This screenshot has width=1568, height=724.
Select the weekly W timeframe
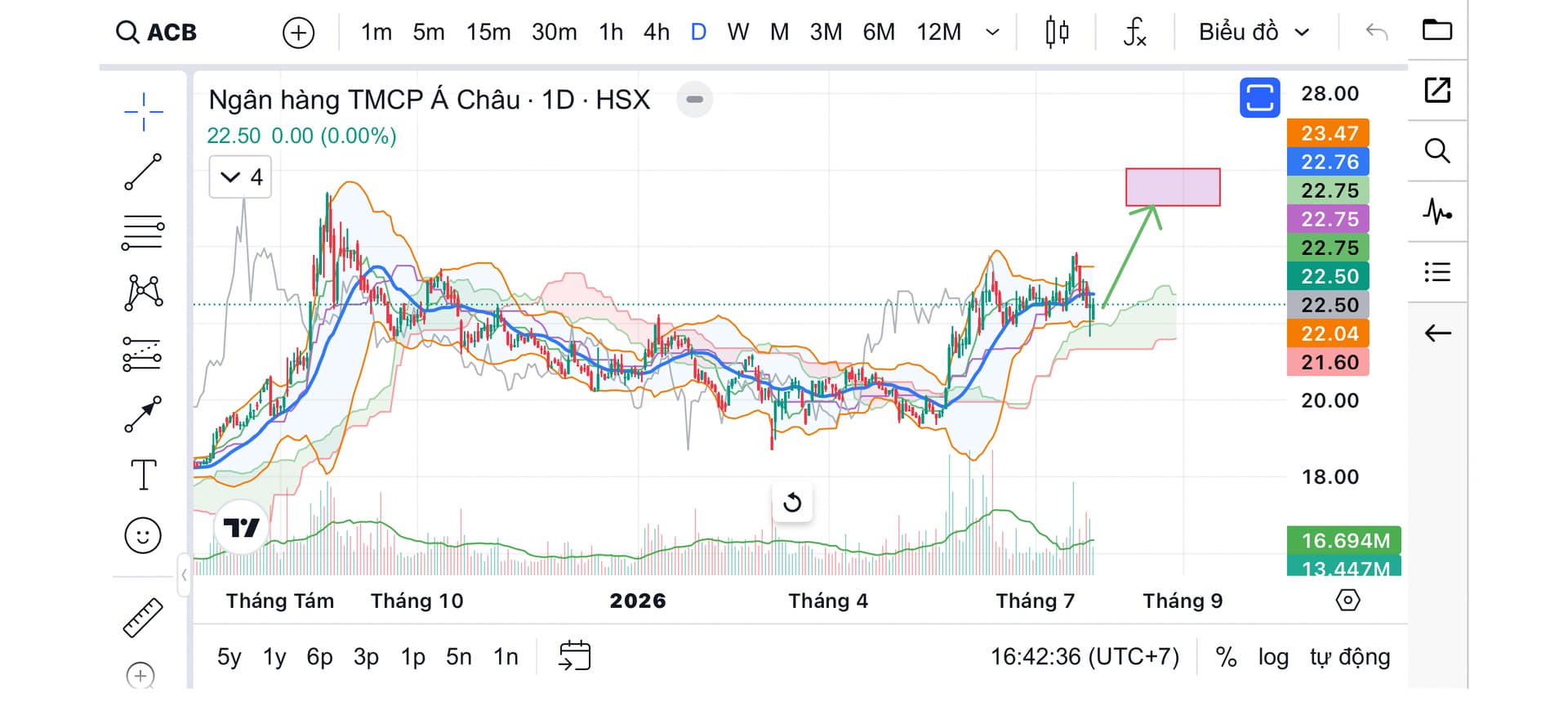pos(738,33)
